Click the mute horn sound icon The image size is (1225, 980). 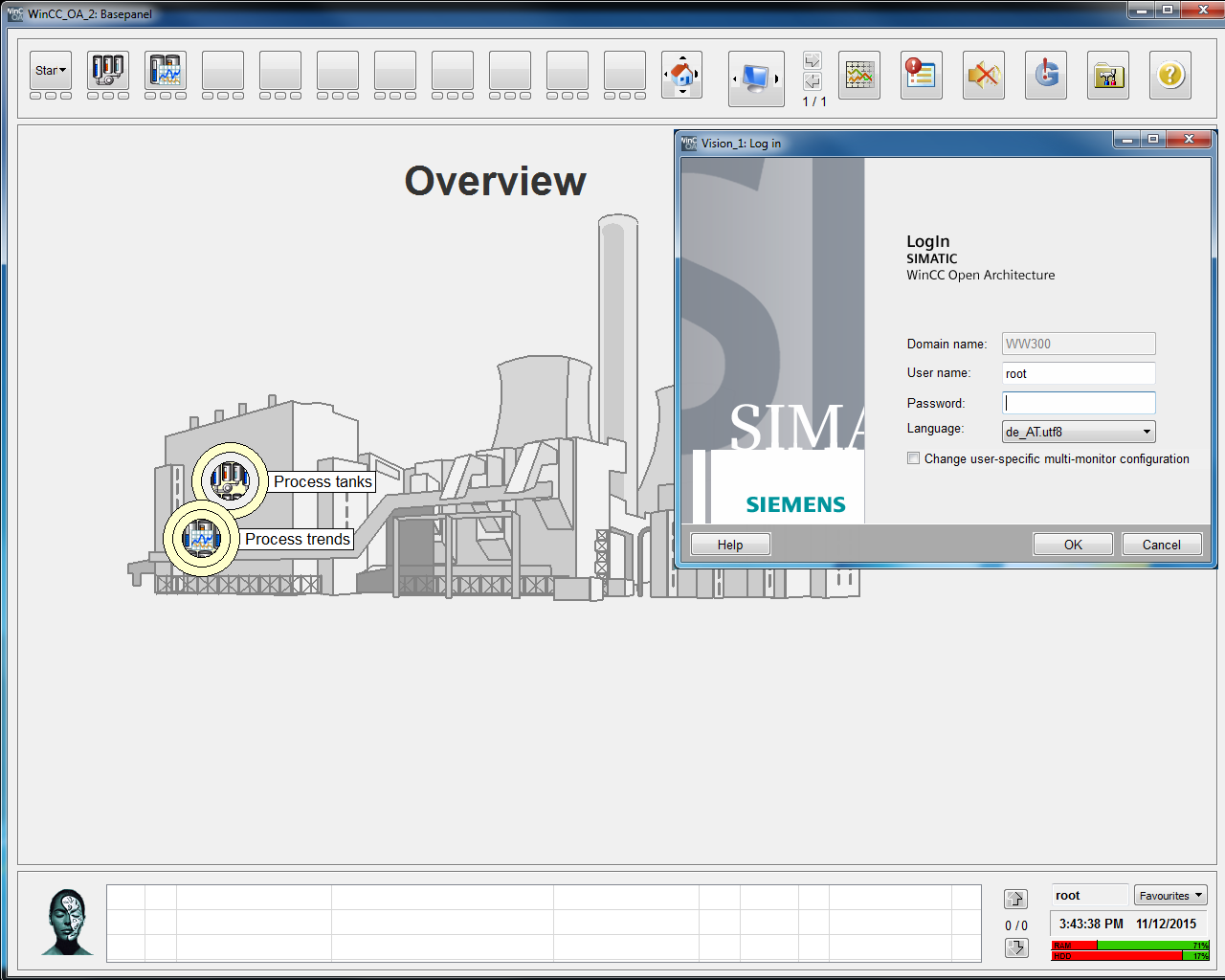coord(983,75)
